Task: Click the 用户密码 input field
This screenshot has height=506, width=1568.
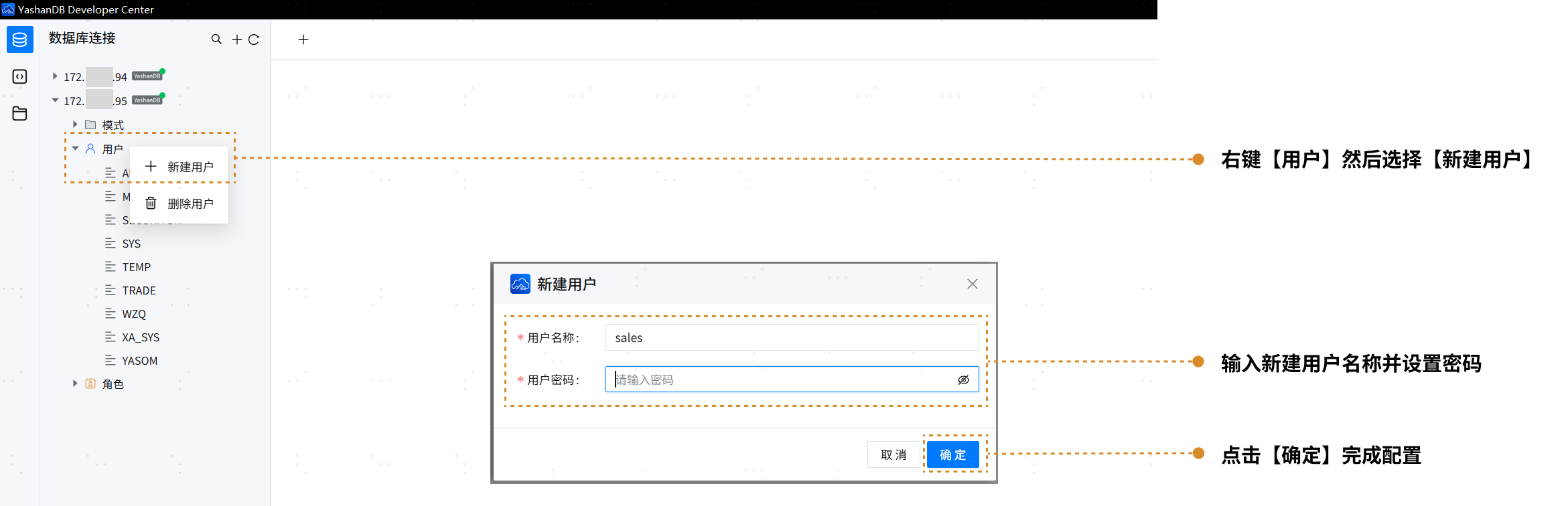Action: pos(784,379)
